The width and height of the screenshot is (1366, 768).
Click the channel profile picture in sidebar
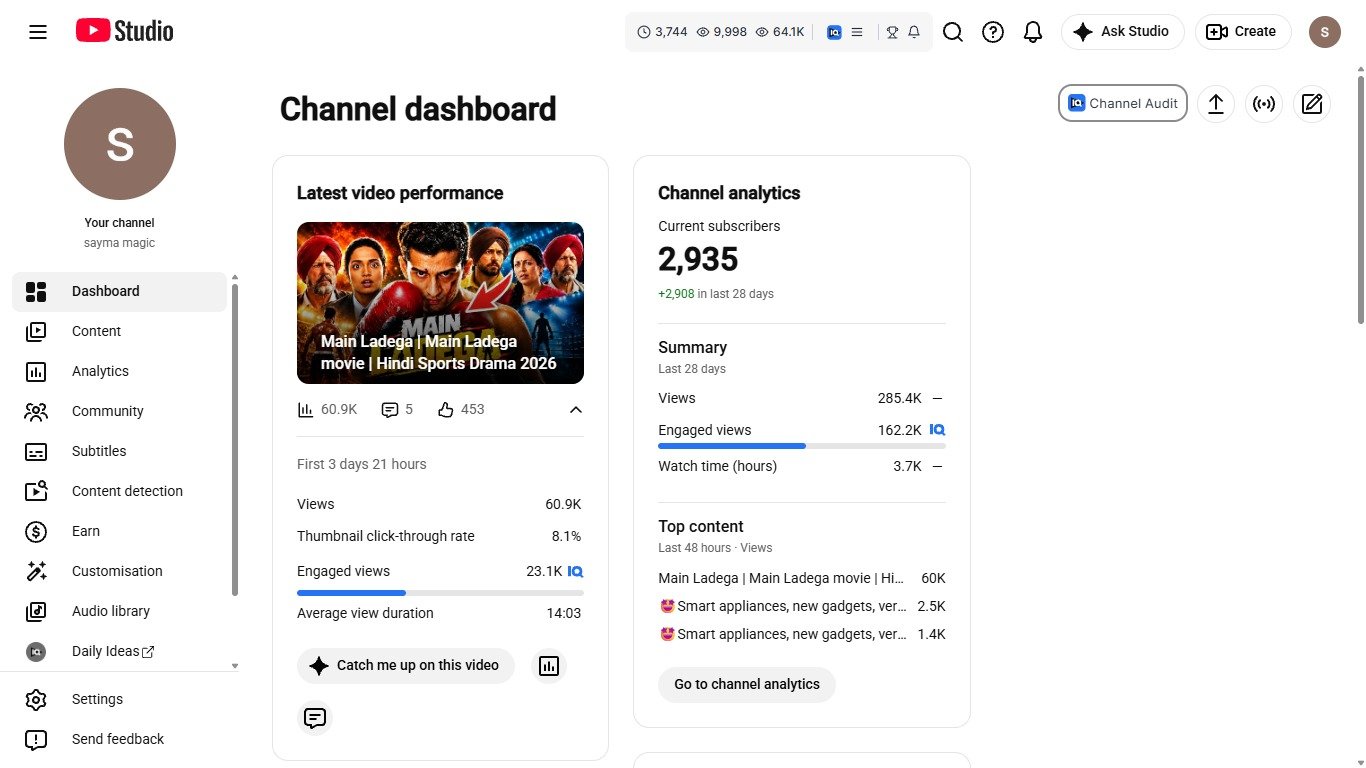pos(120,144)
